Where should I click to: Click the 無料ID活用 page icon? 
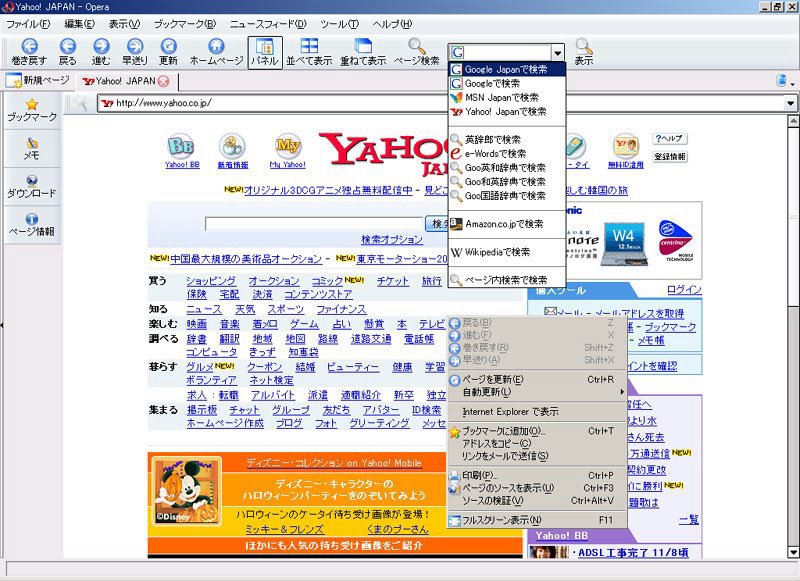point(626,146)
